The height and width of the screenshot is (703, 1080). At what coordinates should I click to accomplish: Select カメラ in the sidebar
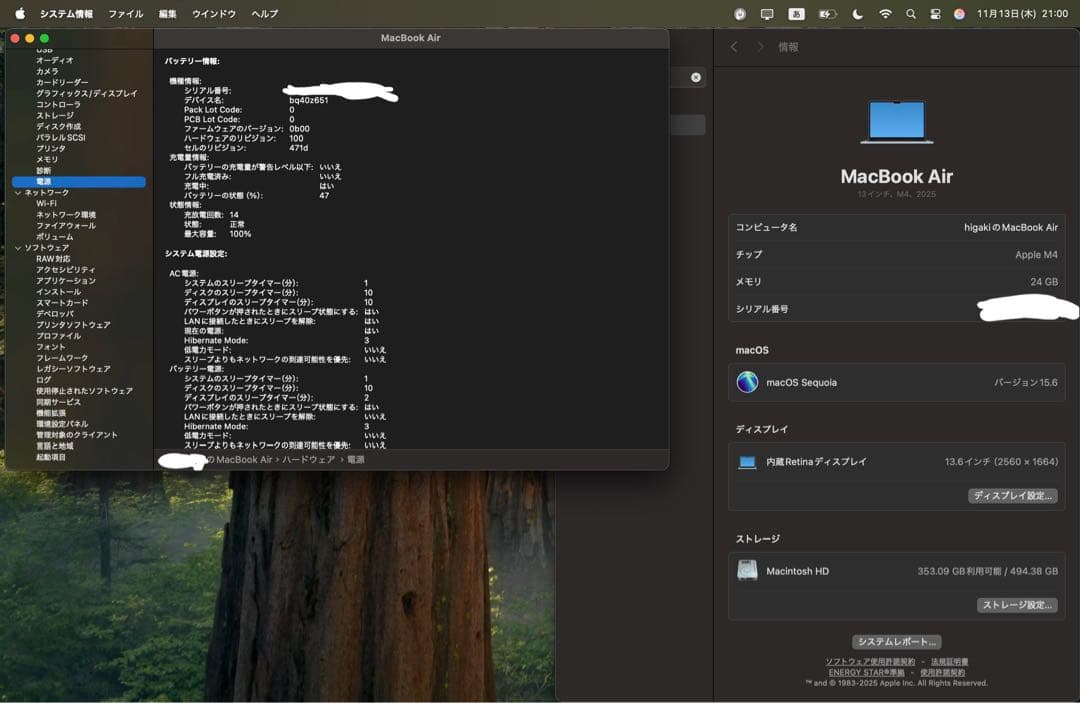pos(47,72)
